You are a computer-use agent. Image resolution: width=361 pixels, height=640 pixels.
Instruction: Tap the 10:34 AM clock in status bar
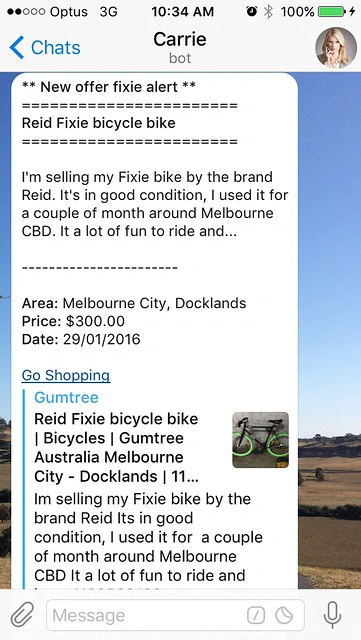coord(183,12)
